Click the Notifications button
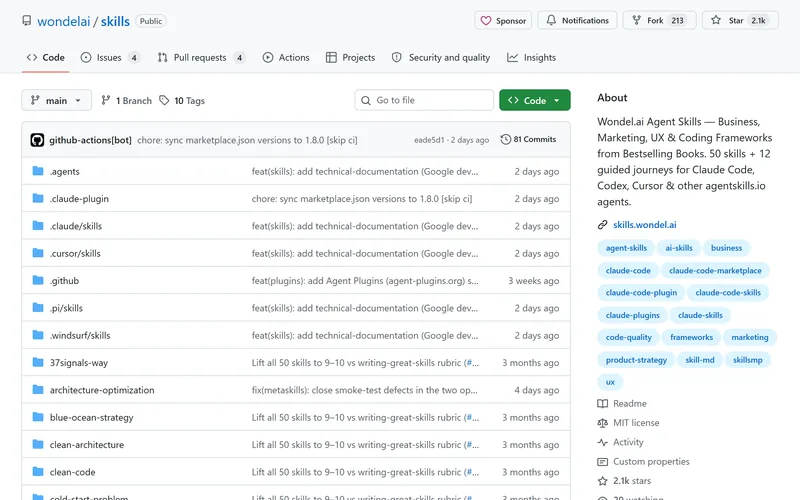 coord(577,20)
